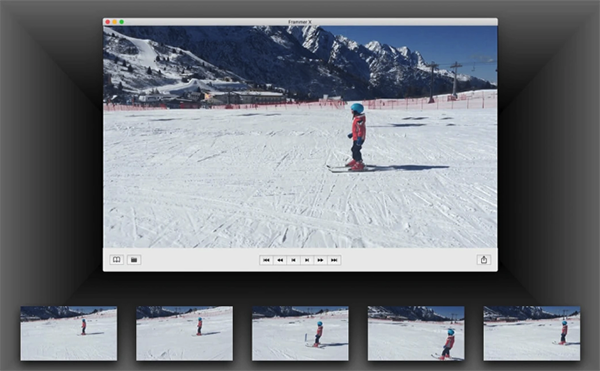Skip to the first frame
Image resolution: width=600 pixels, height=371 pixels.
click(x=266, y=260)
